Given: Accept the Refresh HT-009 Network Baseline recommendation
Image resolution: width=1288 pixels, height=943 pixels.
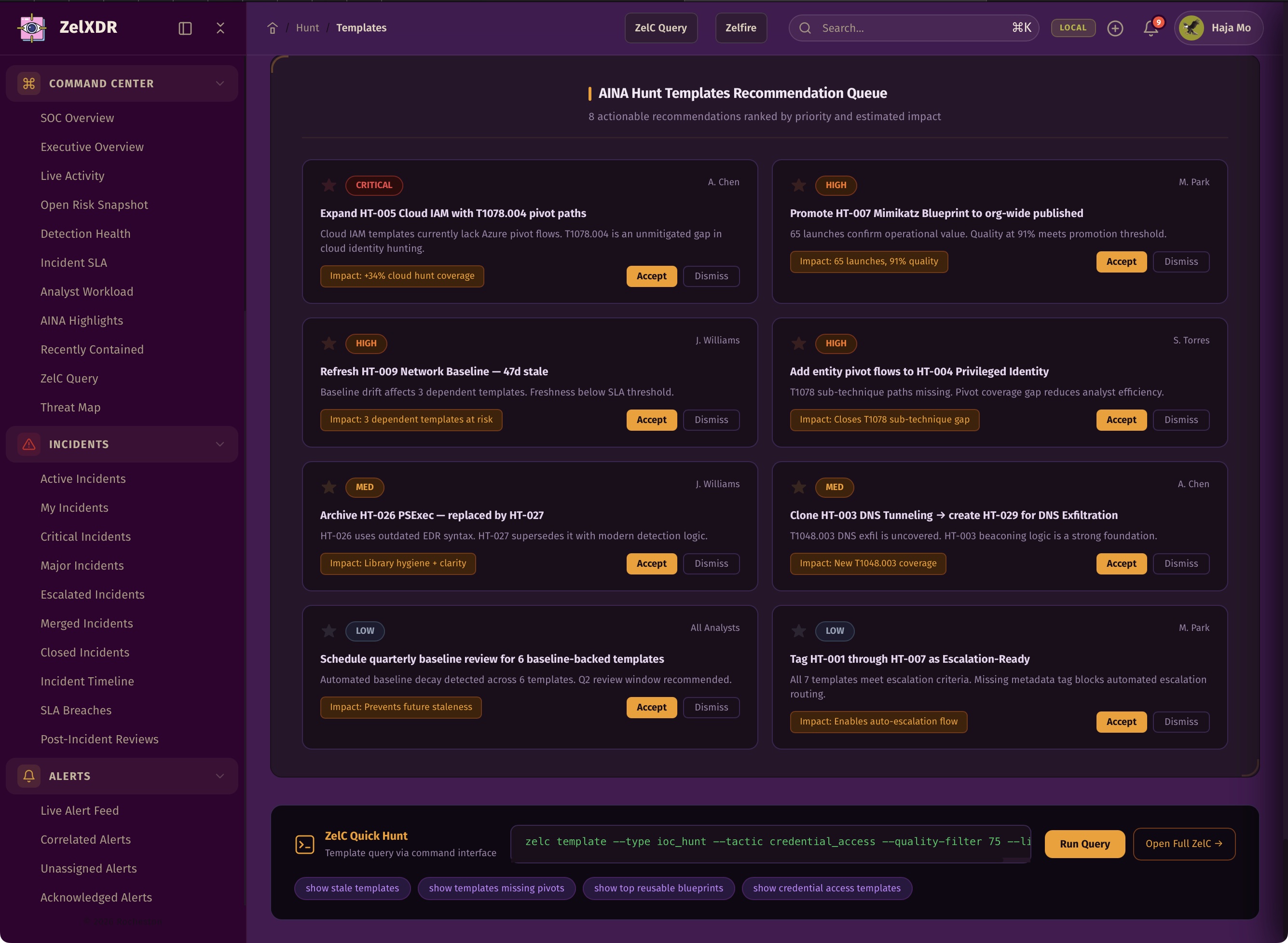Looking at the screenshot, I should pyautogui.click(x=651, y=420).
